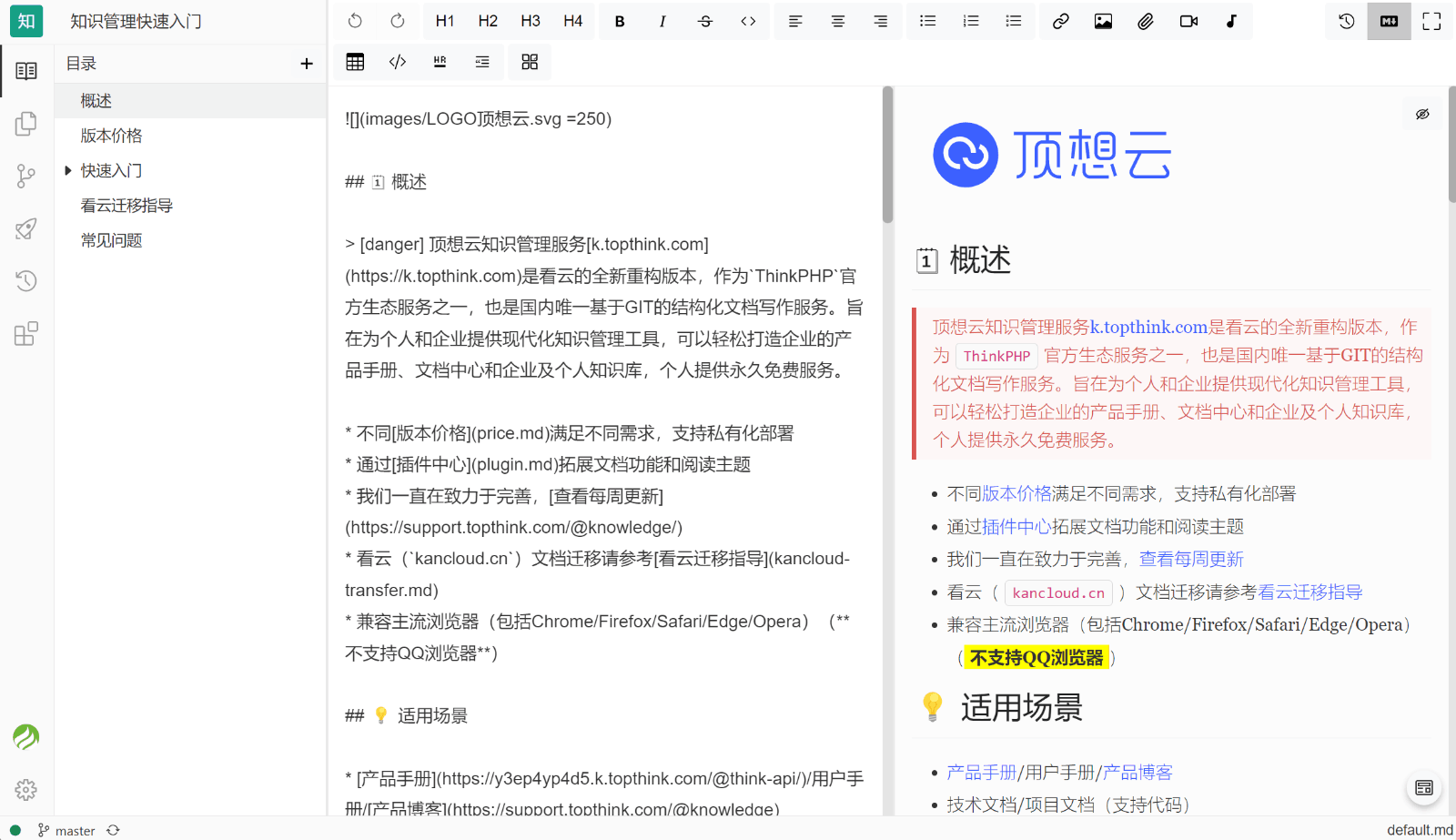Open settings with the gear icon
Screen dimensions: 1456x840
pos(26,790)
